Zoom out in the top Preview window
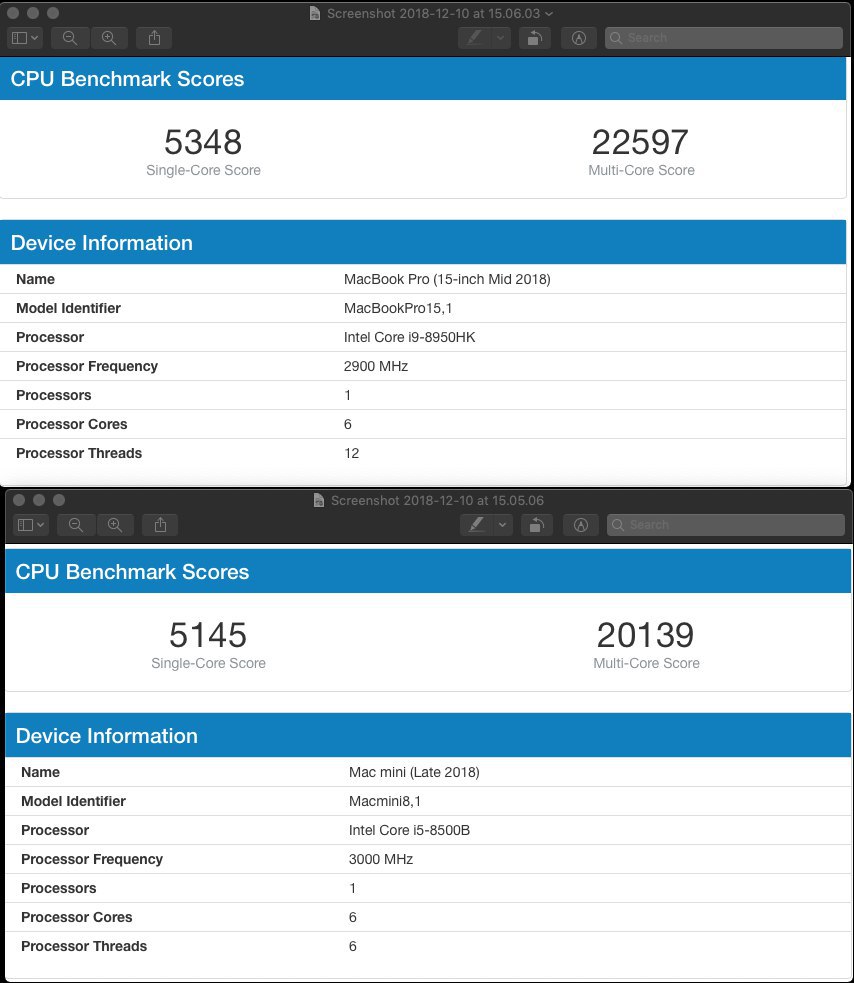 click(70, 38)
